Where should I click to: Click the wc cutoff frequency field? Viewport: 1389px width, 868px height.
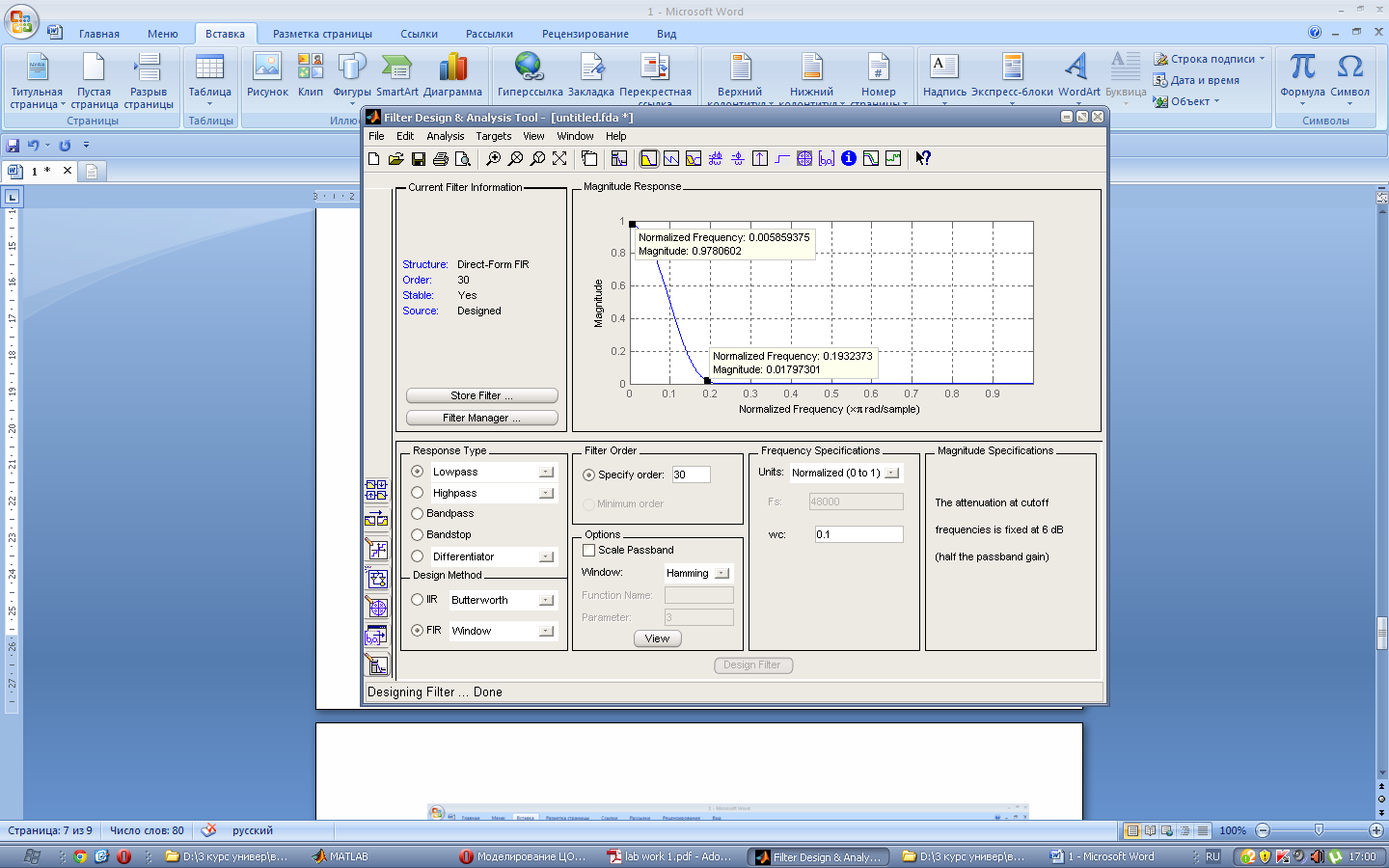coord(858,534)
